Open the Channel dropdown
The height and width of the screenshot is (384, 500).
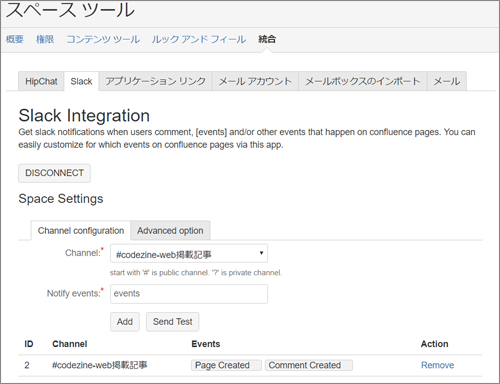point(189,254)
